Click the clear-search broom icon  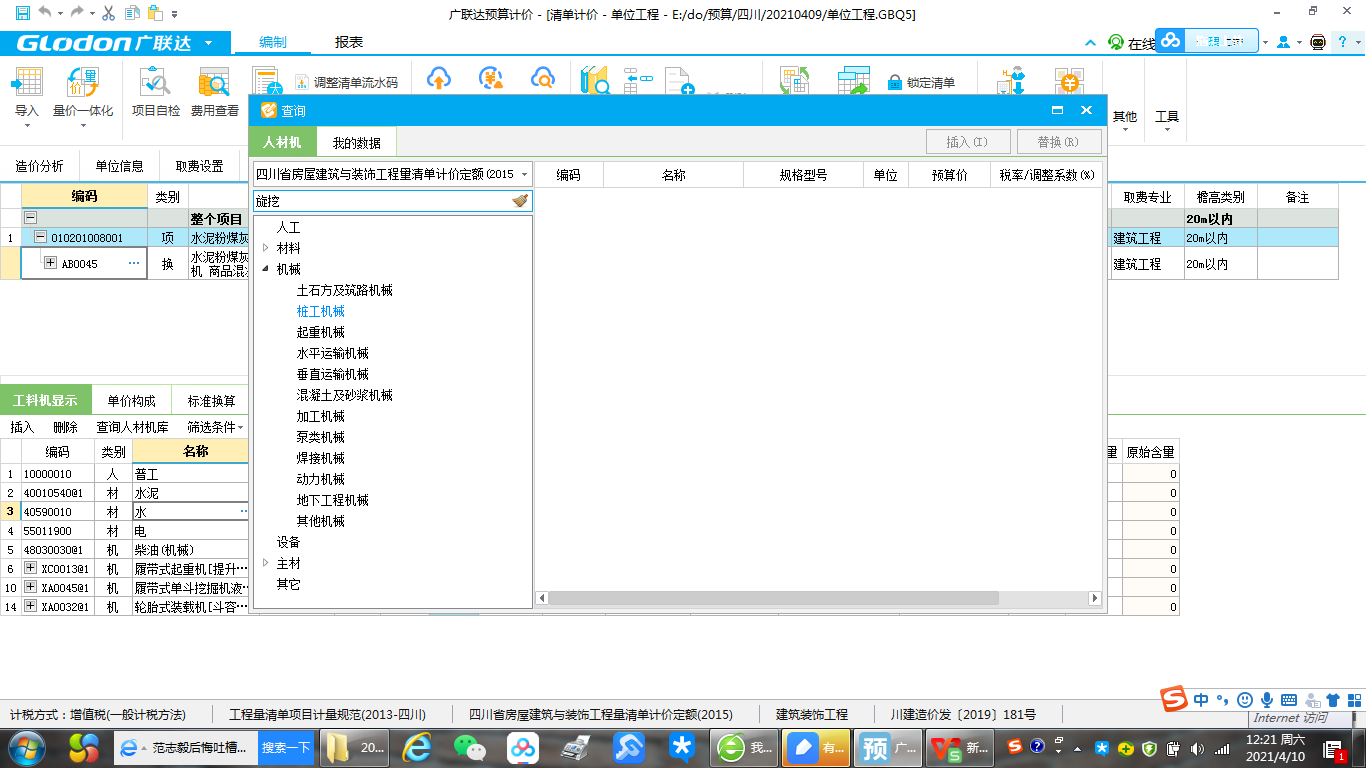(x=521, y=201)
